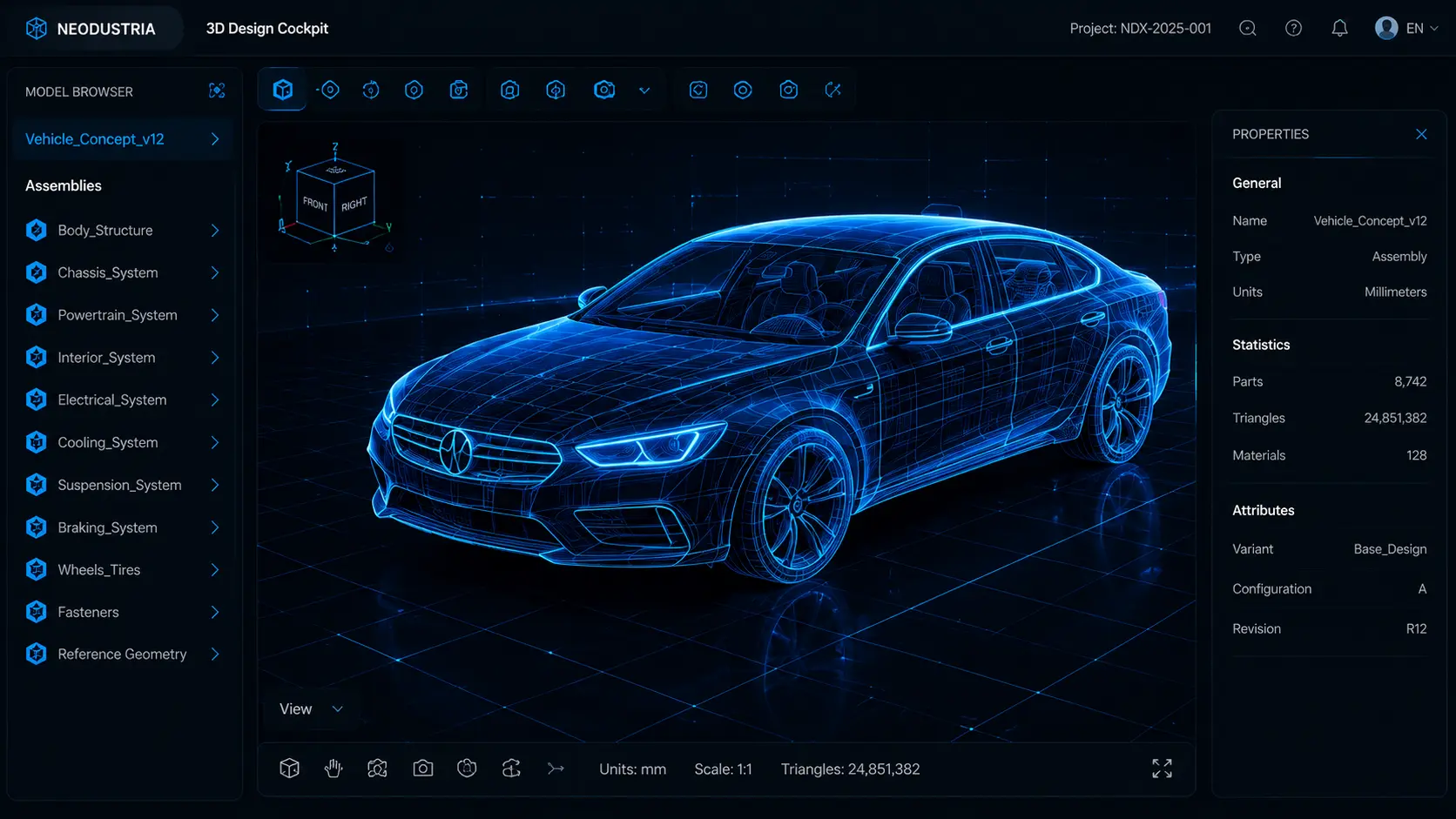Click the hexagon icon next to Wheels_Tires

click(37, 570)
